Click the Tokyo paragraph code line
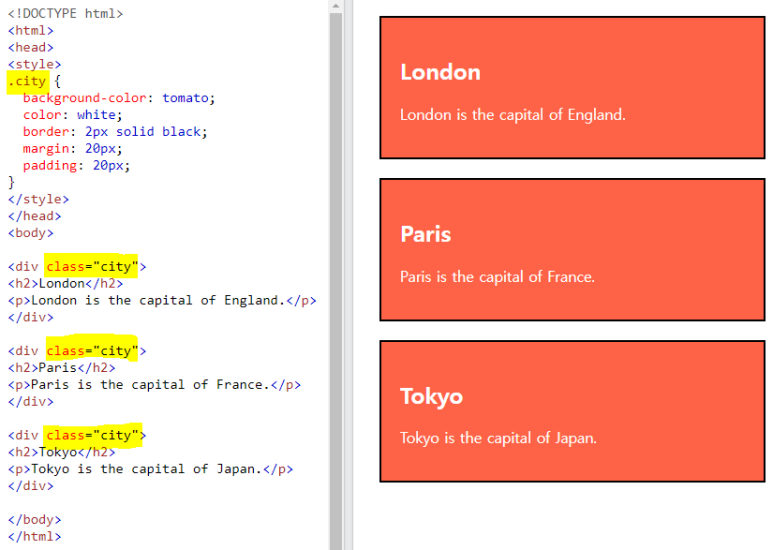 [x=150, y=469]
